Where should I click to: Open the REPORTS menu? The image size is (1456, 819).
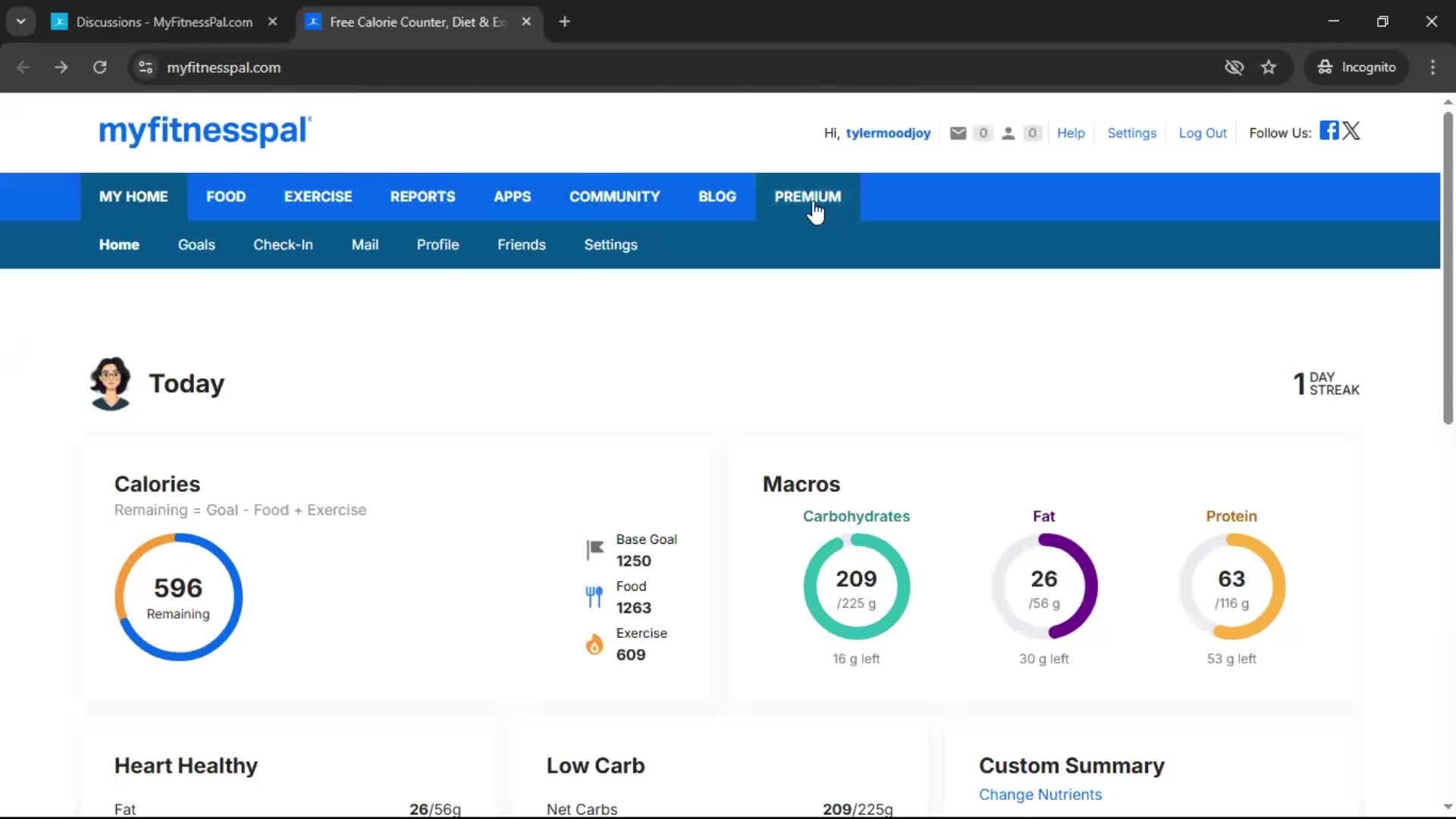click(422, 197)
